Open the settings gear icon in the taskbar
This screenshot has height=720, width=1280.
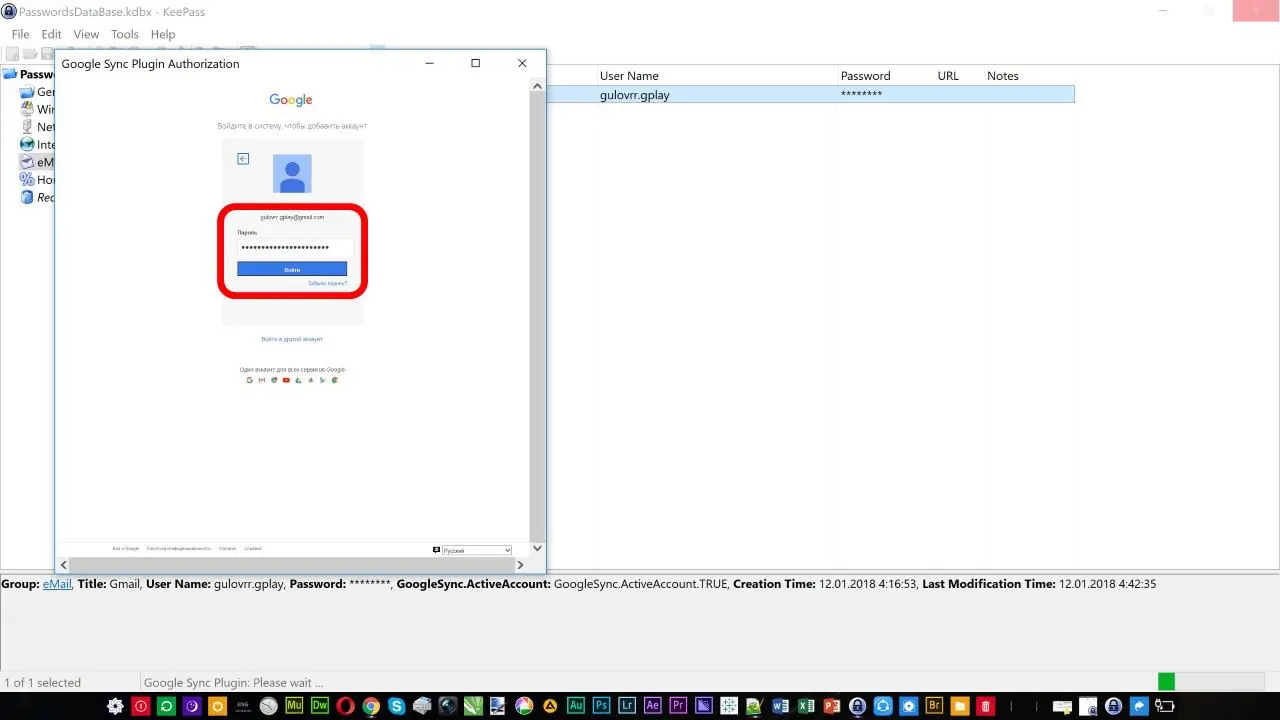tap(116, 706)
